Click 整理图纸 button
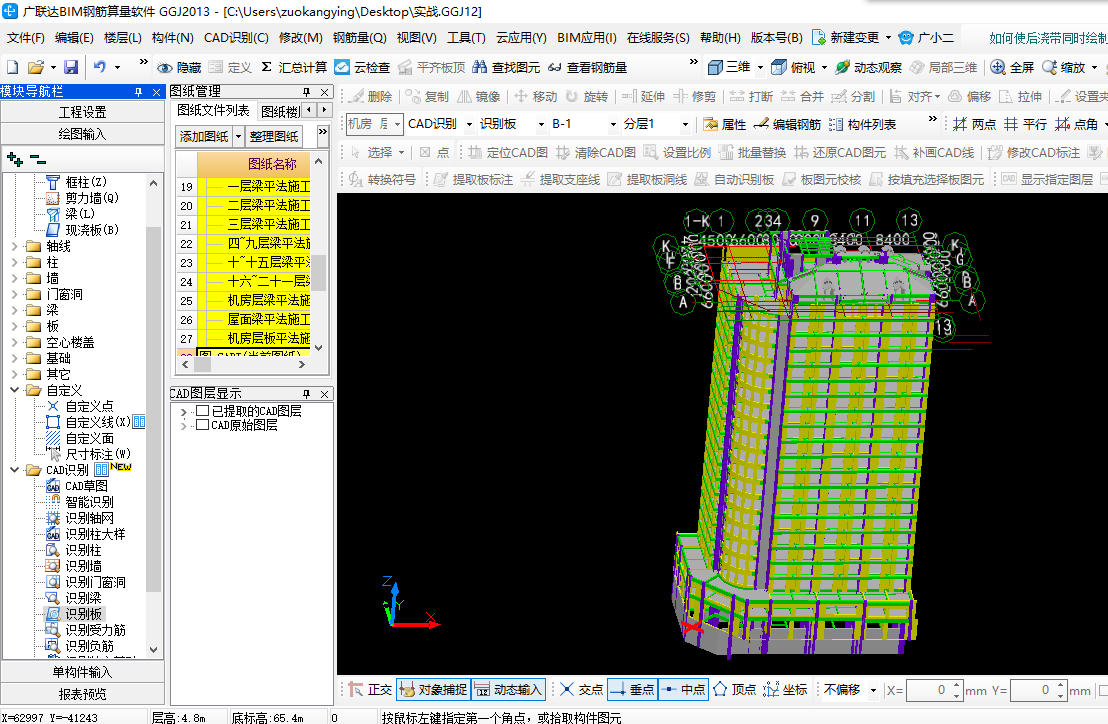 [274, 136]
